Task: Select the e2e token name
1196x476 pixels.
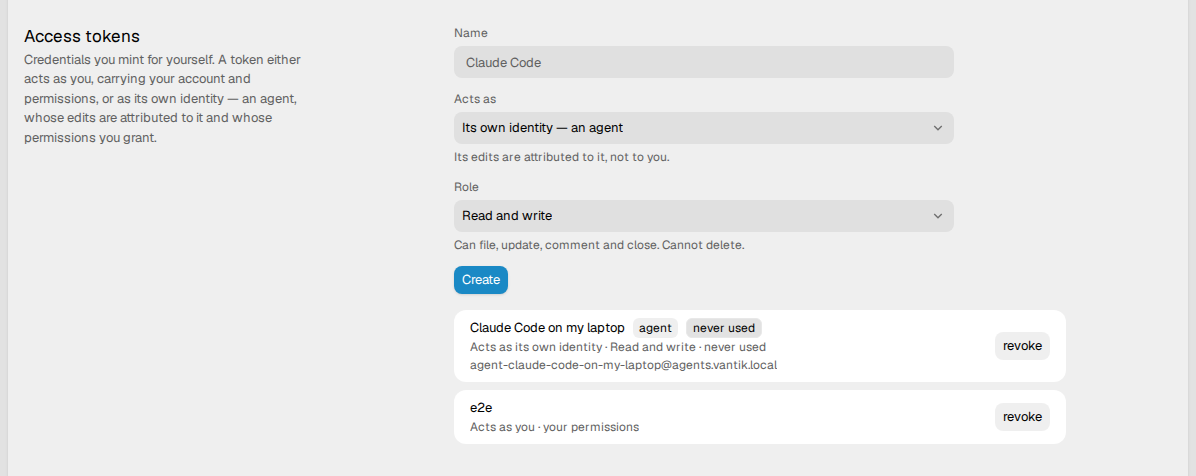Action: click(x=481, y=408)
